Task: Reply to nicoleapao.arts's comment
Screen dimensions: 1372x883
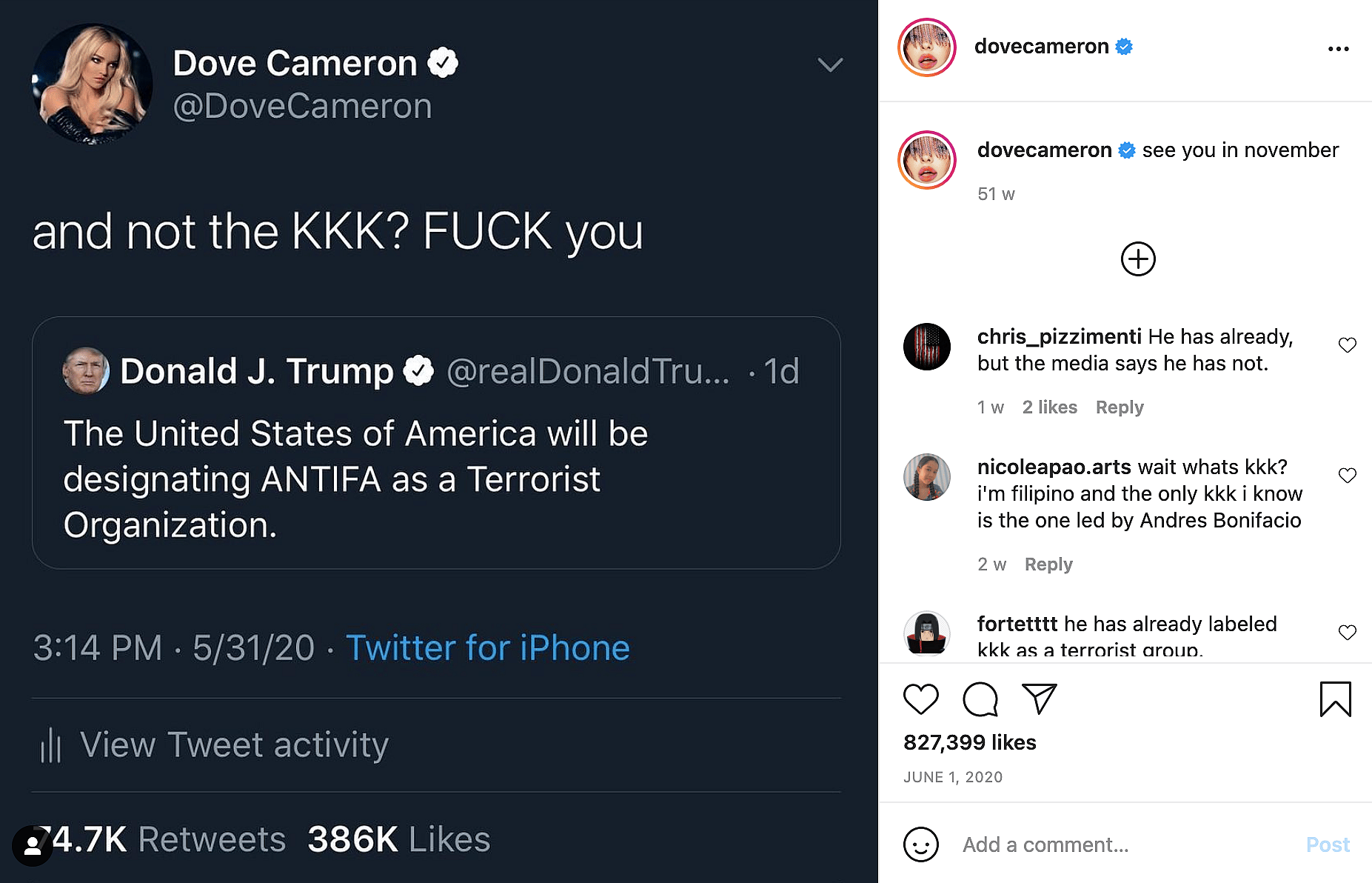Action: coord(1048,564)
